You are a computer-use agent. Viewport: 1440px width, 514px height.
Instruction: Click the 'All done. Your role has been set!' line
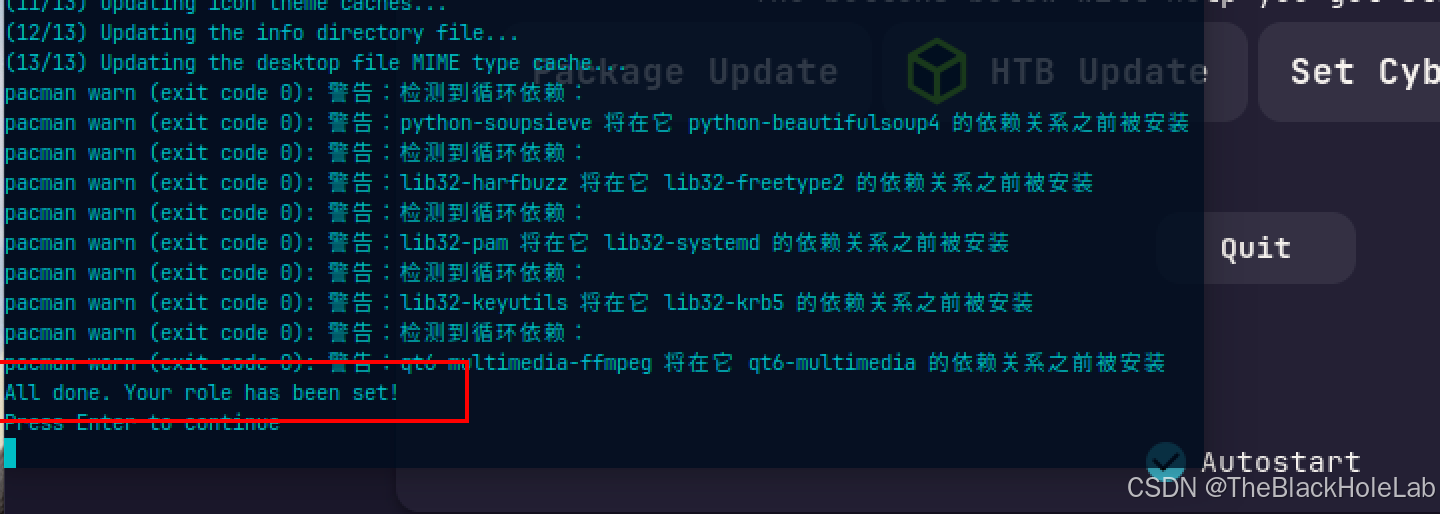[x=202, y=393]
